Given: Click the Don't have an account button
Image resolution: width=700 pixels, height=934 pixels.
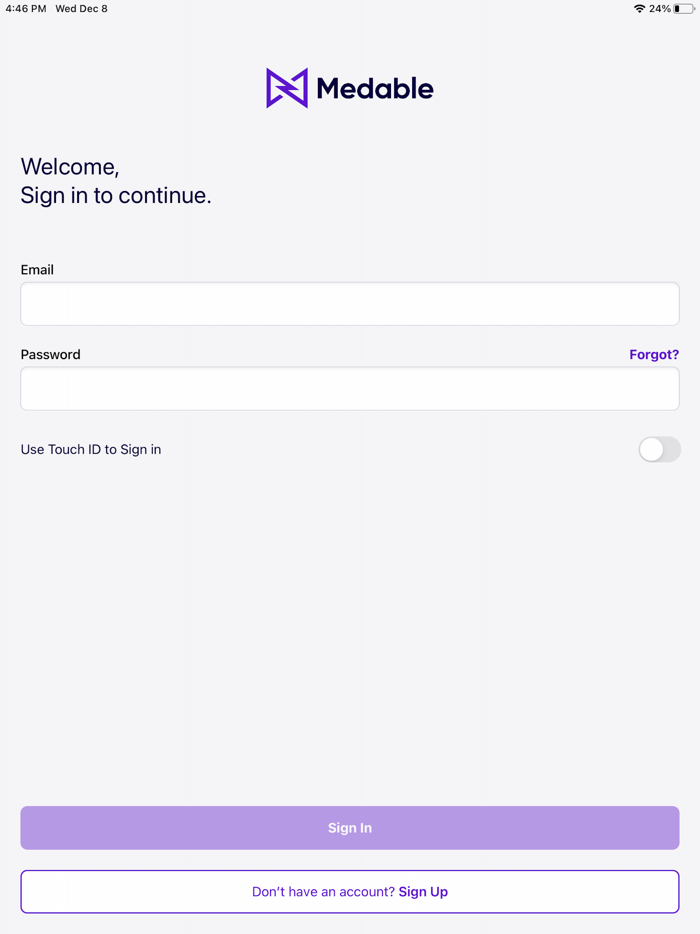Looking at the screenshot, I should pyautogui.click(x=350, y=891).
